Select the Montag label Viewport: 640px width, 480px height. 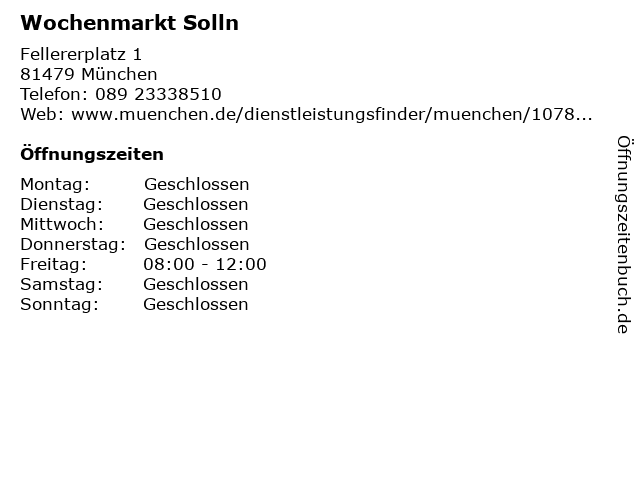click(55, 184)
